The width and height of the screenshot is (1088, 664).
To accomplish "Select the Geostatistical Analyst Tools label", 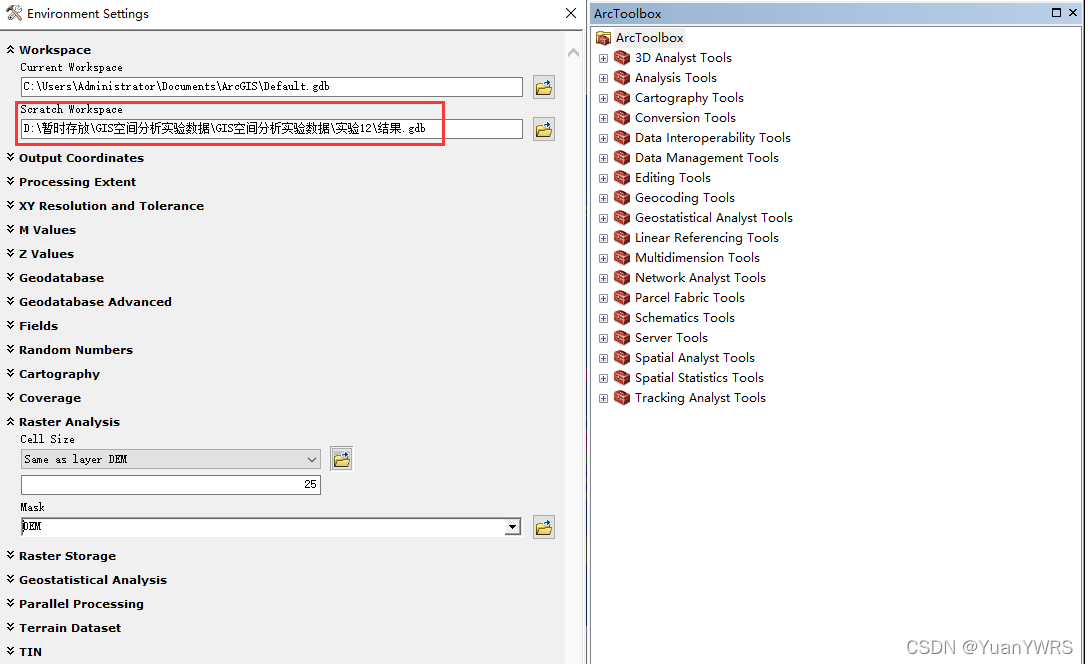I will (x=713, y=218).
